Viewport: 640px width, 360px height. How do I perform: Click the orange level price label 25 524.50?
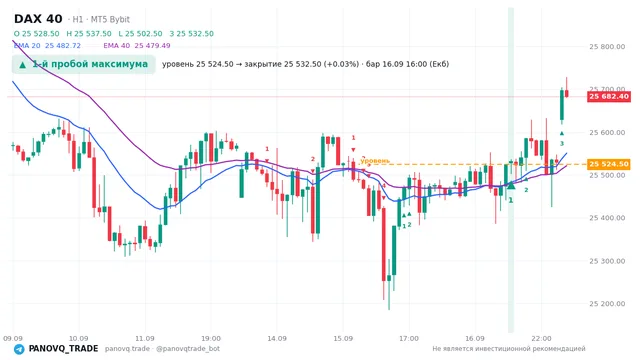pyautogui.click(x=609, y=164)
